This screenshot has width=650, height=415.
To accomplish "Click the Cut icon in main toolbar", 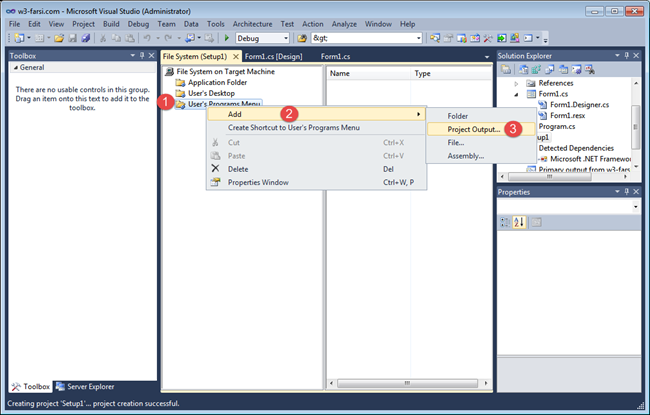I will pos(103,38).
